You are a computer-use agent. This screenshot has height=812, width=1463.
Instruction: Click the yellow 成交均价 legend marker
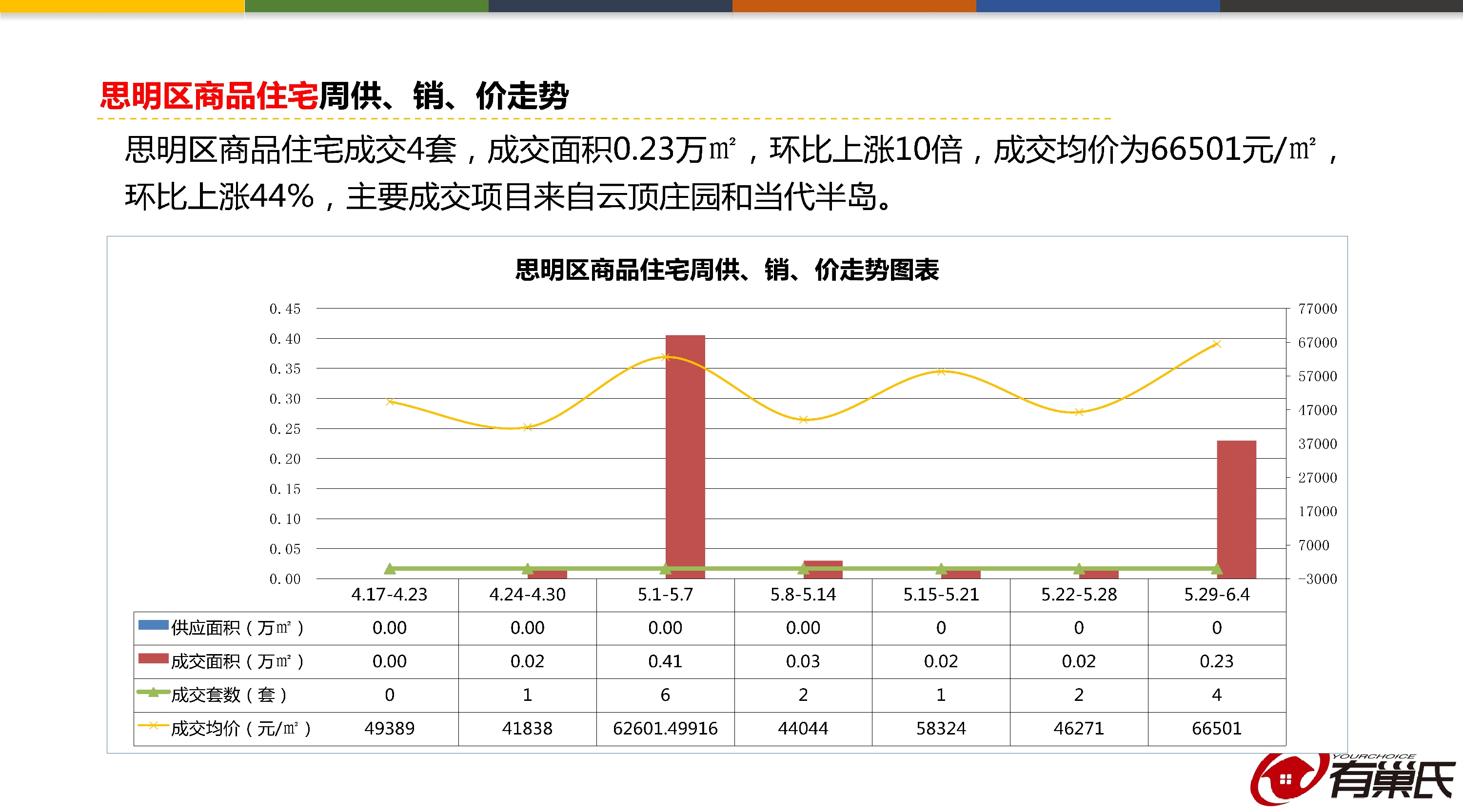pyautogui.click(x=153, y=725)
